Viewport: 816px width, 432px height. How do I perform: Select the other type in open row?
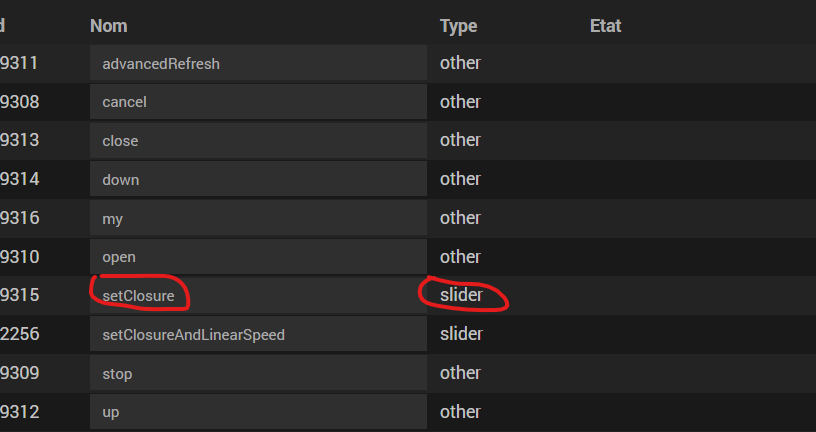(460, 257)
